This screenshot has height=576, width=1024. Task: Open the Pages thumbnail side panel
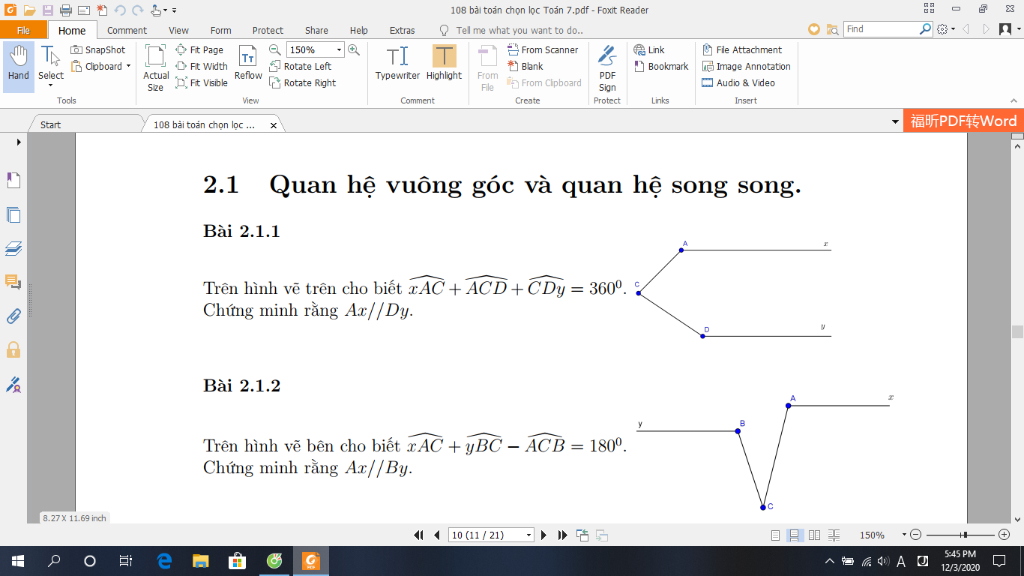point(13,215)
